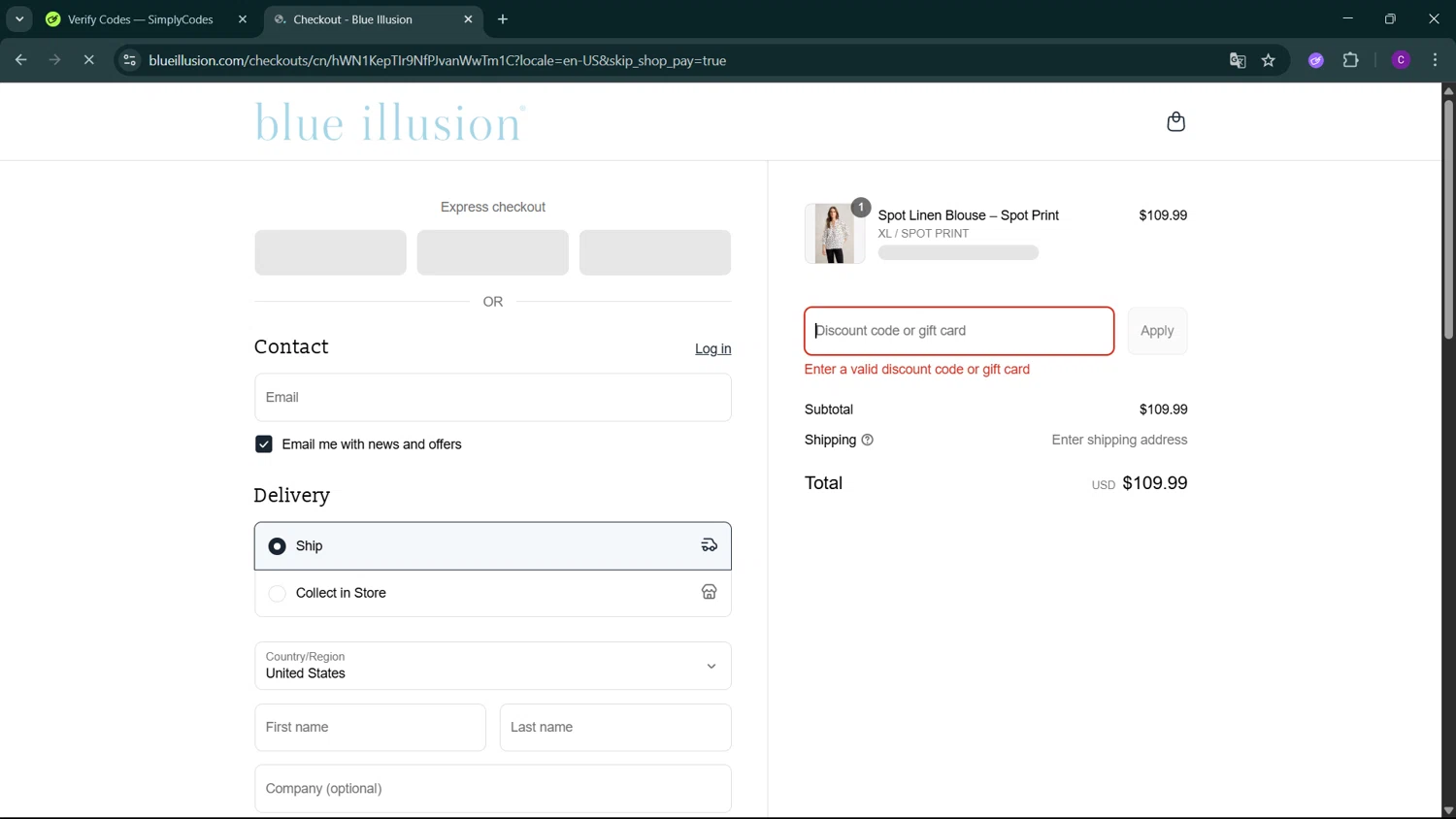Image resolution: width=1456 pixels, height=819 pixels.
Task: Click the third express checkout button
Action: pos(655,252)
